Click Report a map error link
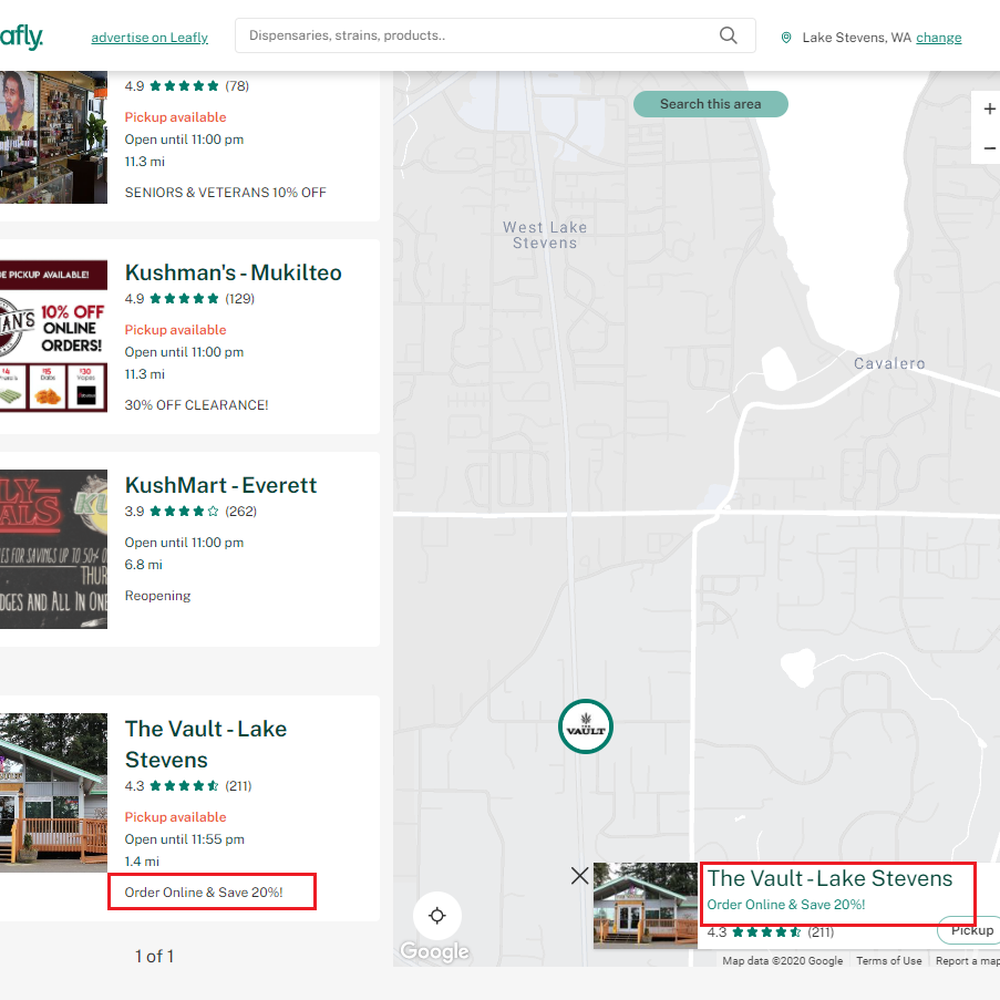Viewport: 1000px width, 1000px height. [x=967, y=960]
